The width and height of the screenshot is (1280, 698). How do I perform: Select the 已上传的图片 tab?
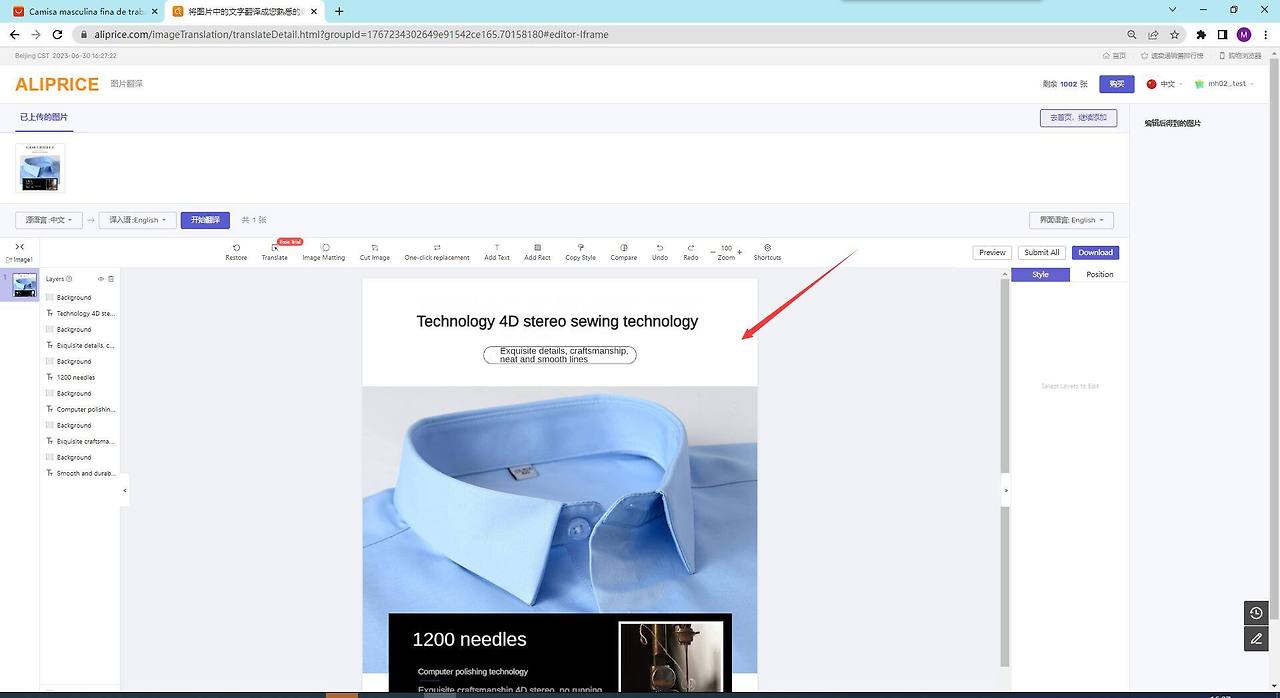(44, 117)
